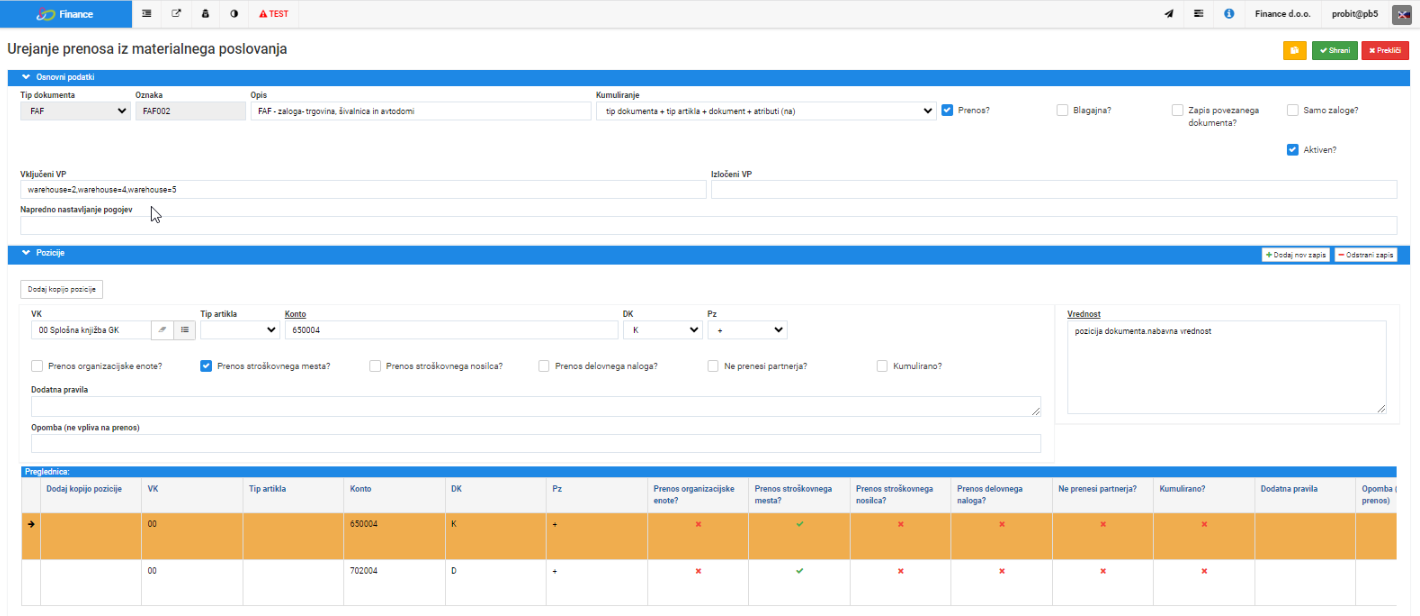Image resolution: width=1420 pixels, height=616 pixels.
Task: Click the paper plane icon in header
Action: coord(1169,14)
